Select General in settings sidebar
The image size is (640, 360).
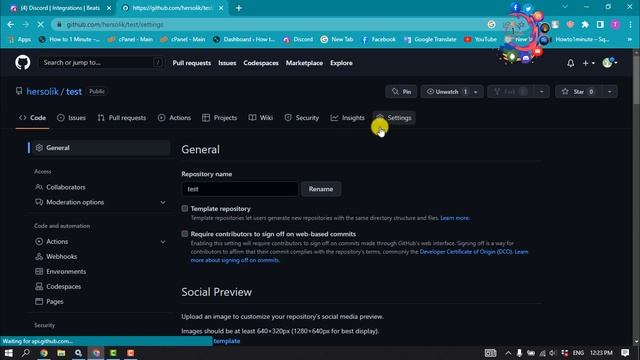click(x=100, y=148)
